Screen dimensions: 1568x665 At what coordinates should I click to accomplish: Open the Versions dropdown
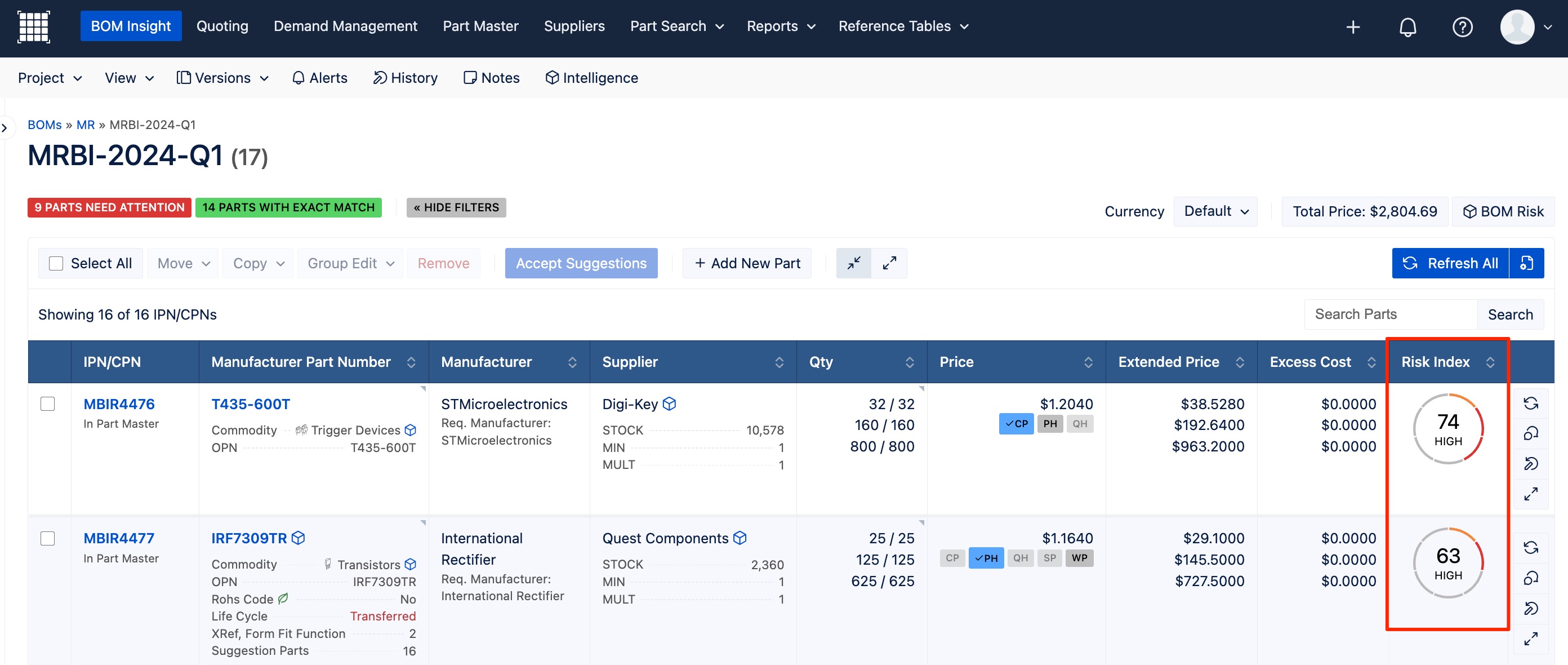coord(223,78)
